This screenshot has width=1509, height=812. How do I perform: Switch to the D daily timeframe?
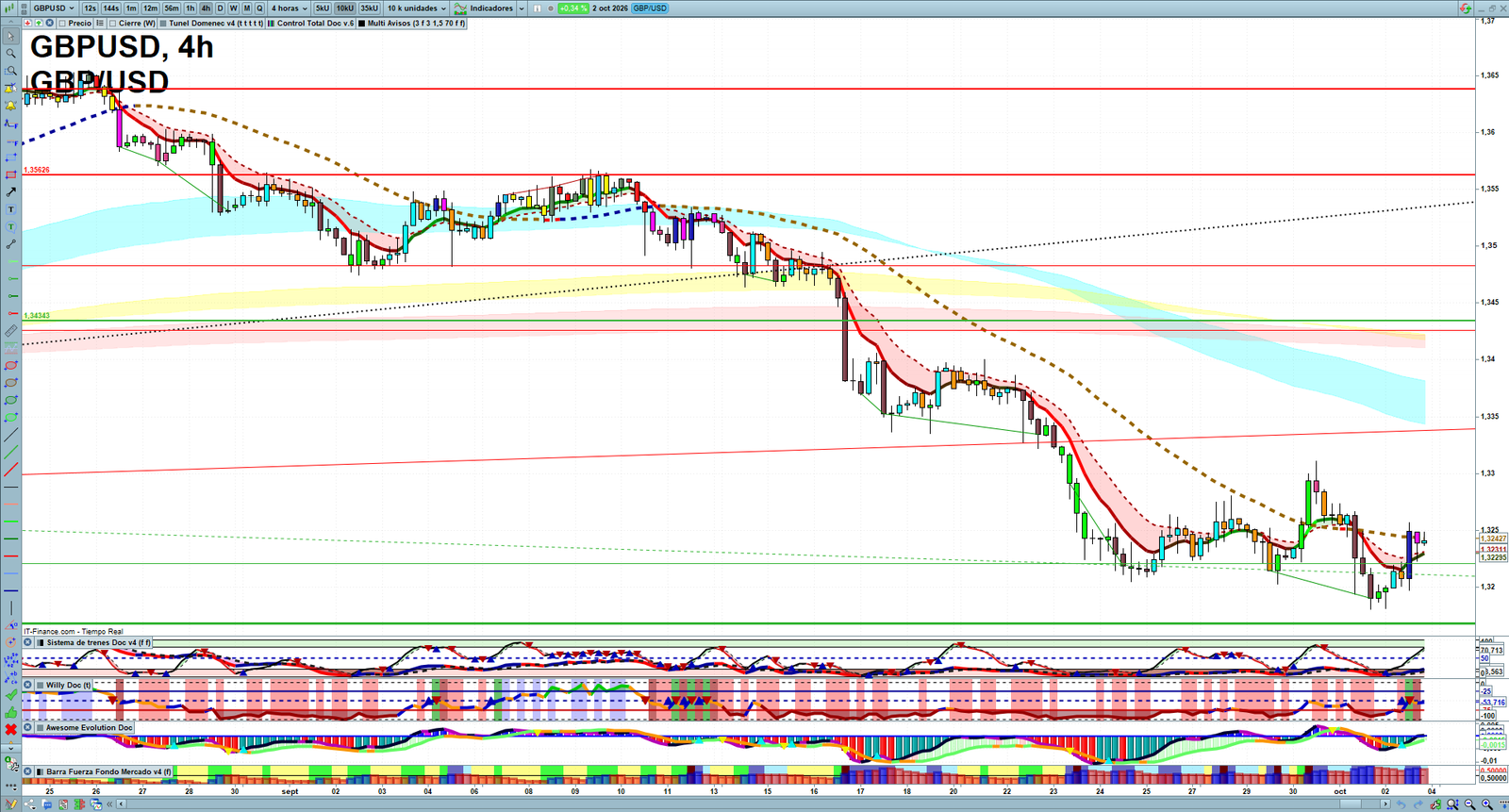pyautogui.click(x=221, y=8)
